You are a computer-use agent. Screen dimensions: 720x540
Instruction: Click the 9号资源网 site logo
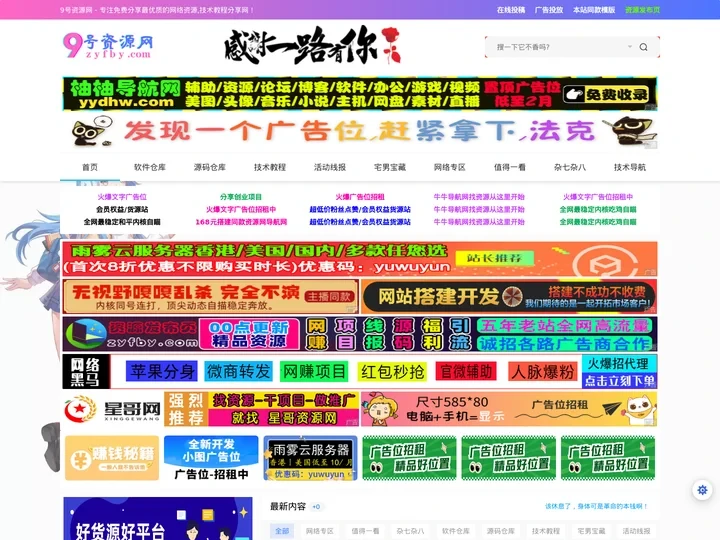108,46
